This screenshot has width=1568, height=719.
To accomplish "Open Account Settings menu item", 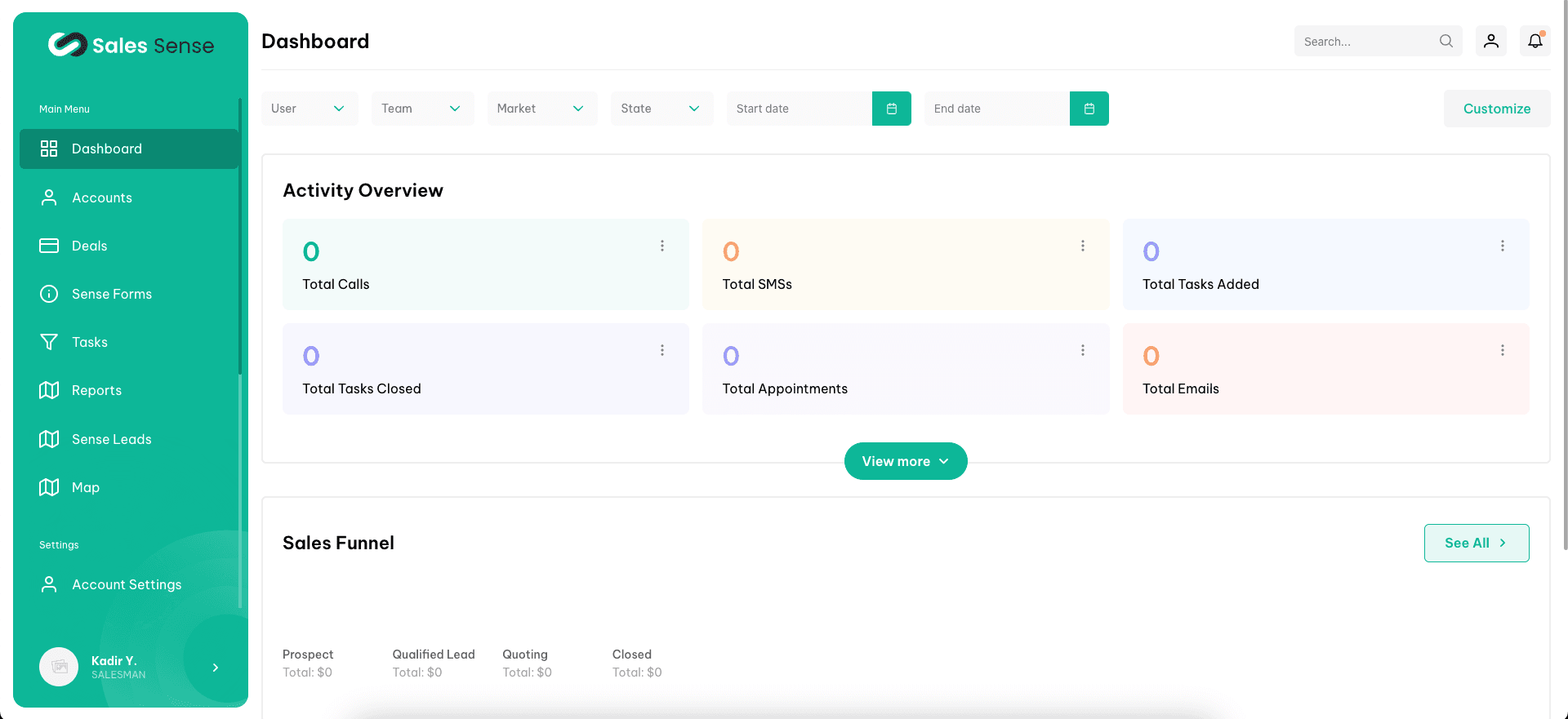I will coord(129,584).
